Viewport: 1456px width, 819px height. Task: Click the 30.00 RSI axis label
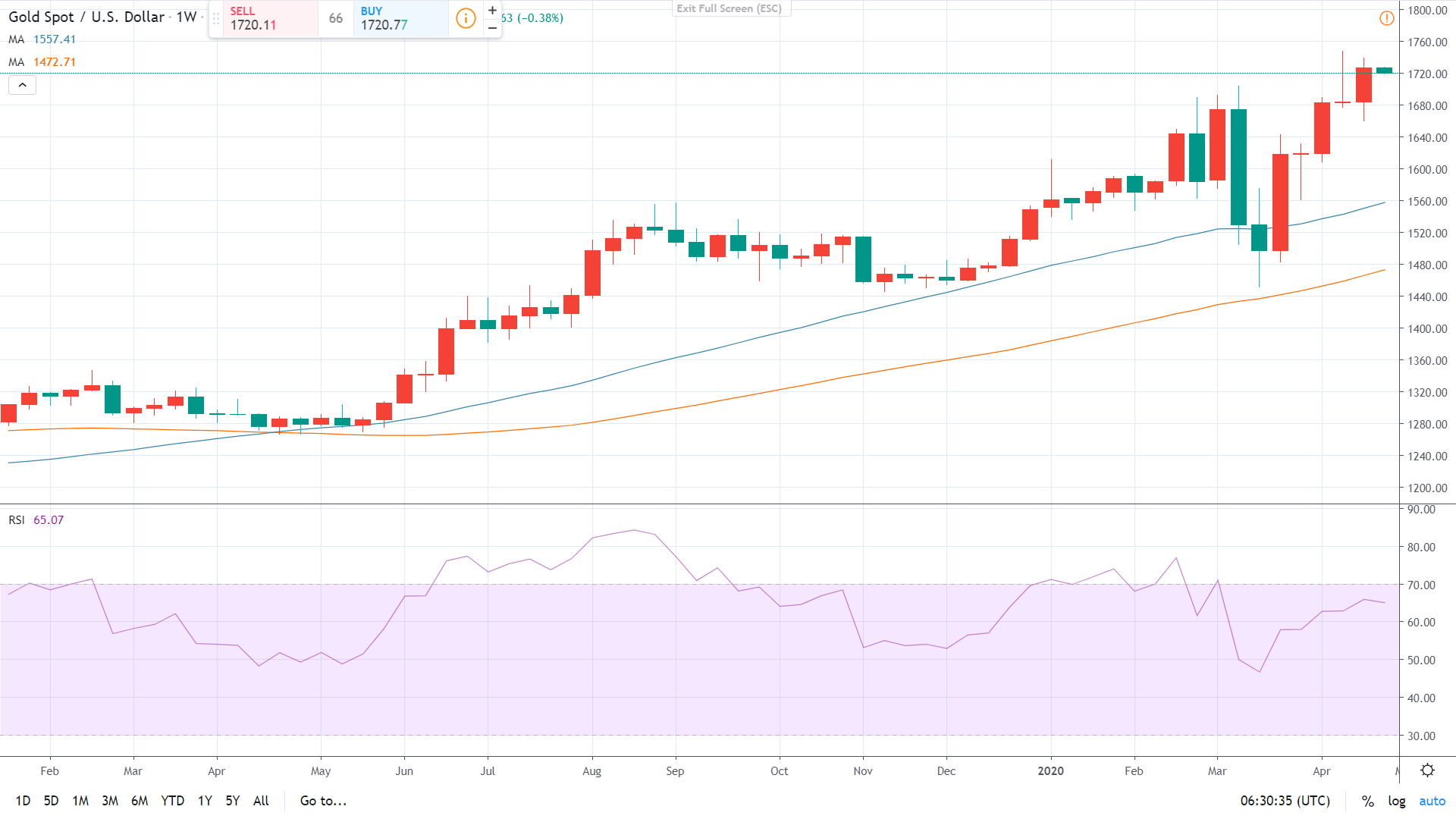(1421, 736)
